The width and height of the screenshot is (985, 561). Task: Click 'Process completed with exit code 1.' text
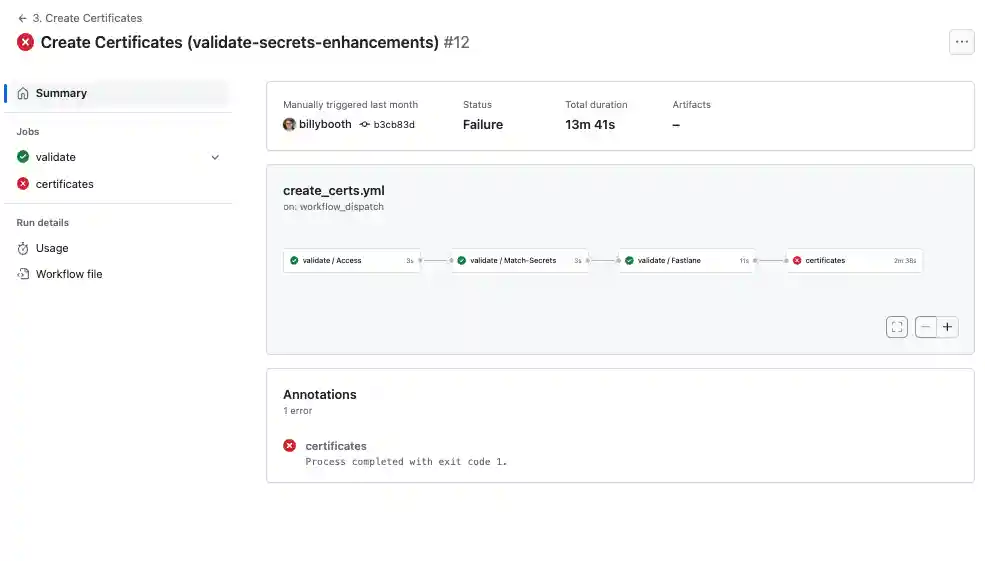[x=406, y=462]
